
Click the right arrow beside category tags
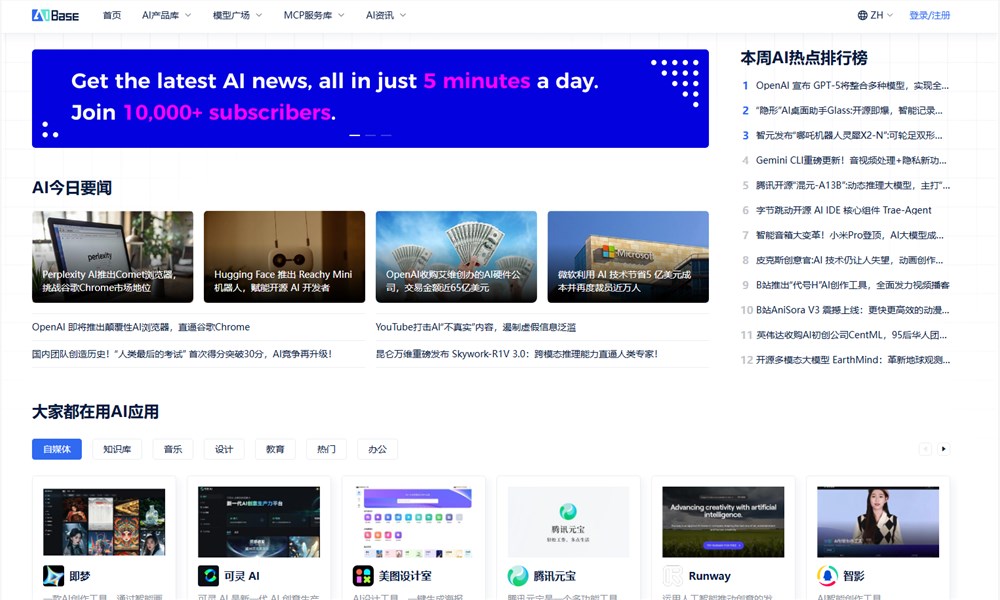tap(942, 449)
